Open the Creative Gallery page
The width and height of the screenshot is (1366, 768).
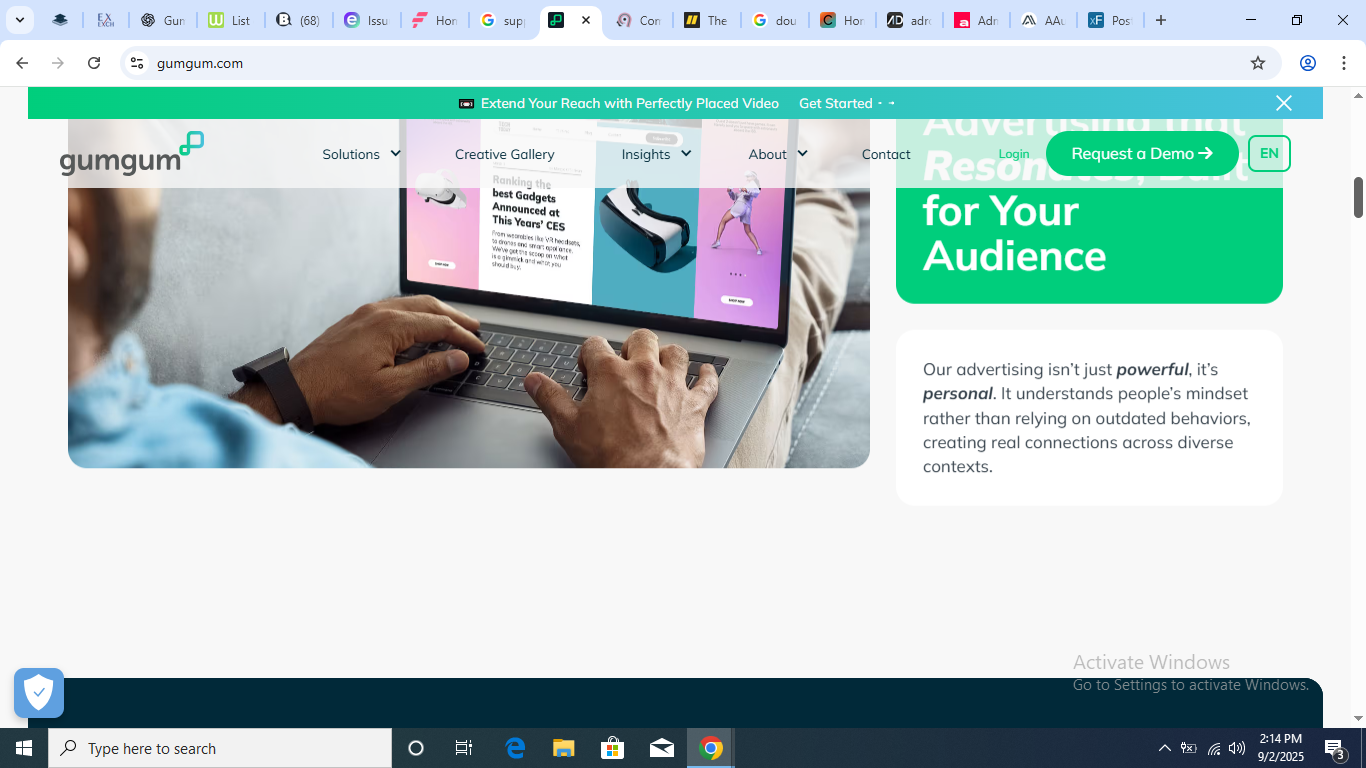click(504, 154)
